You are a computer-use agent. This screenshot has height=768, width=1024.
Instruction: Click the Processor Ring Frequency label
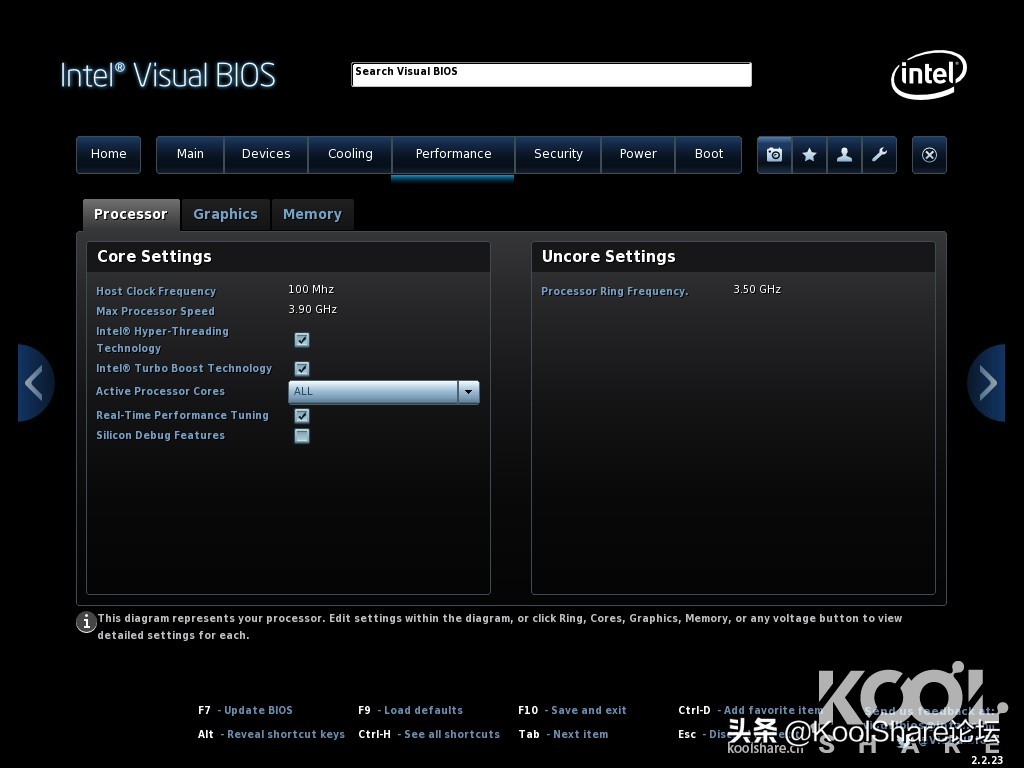pos(615,291)
